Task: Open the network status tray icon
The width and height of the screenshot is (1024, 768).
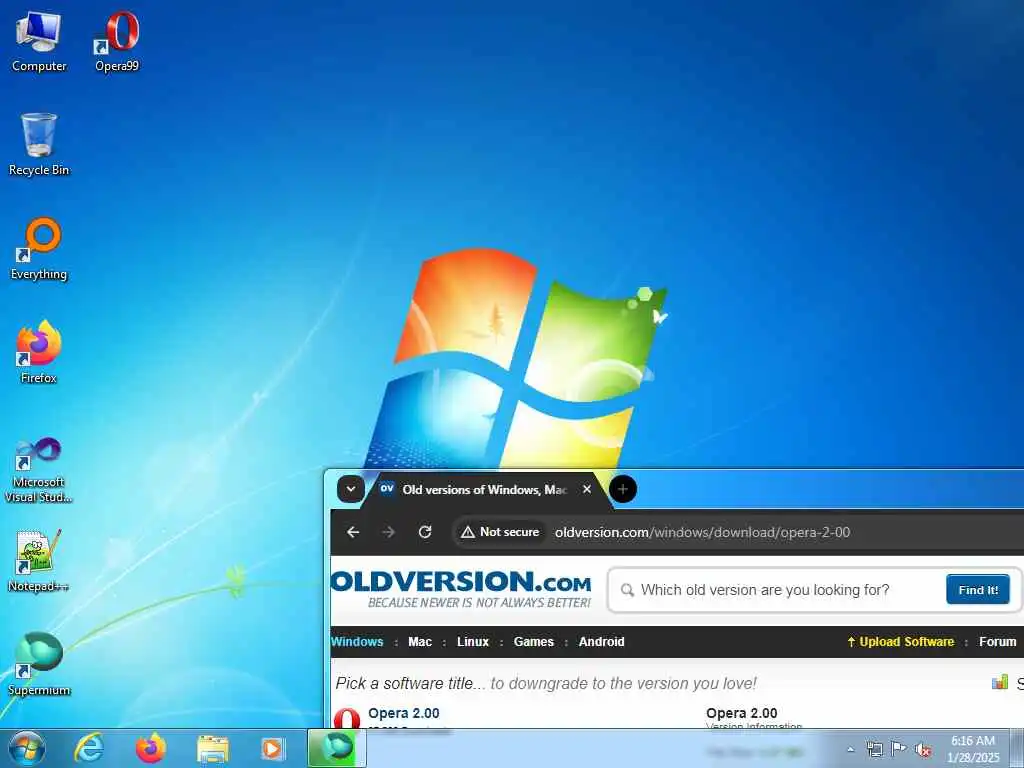Action: tap(874, 749)
